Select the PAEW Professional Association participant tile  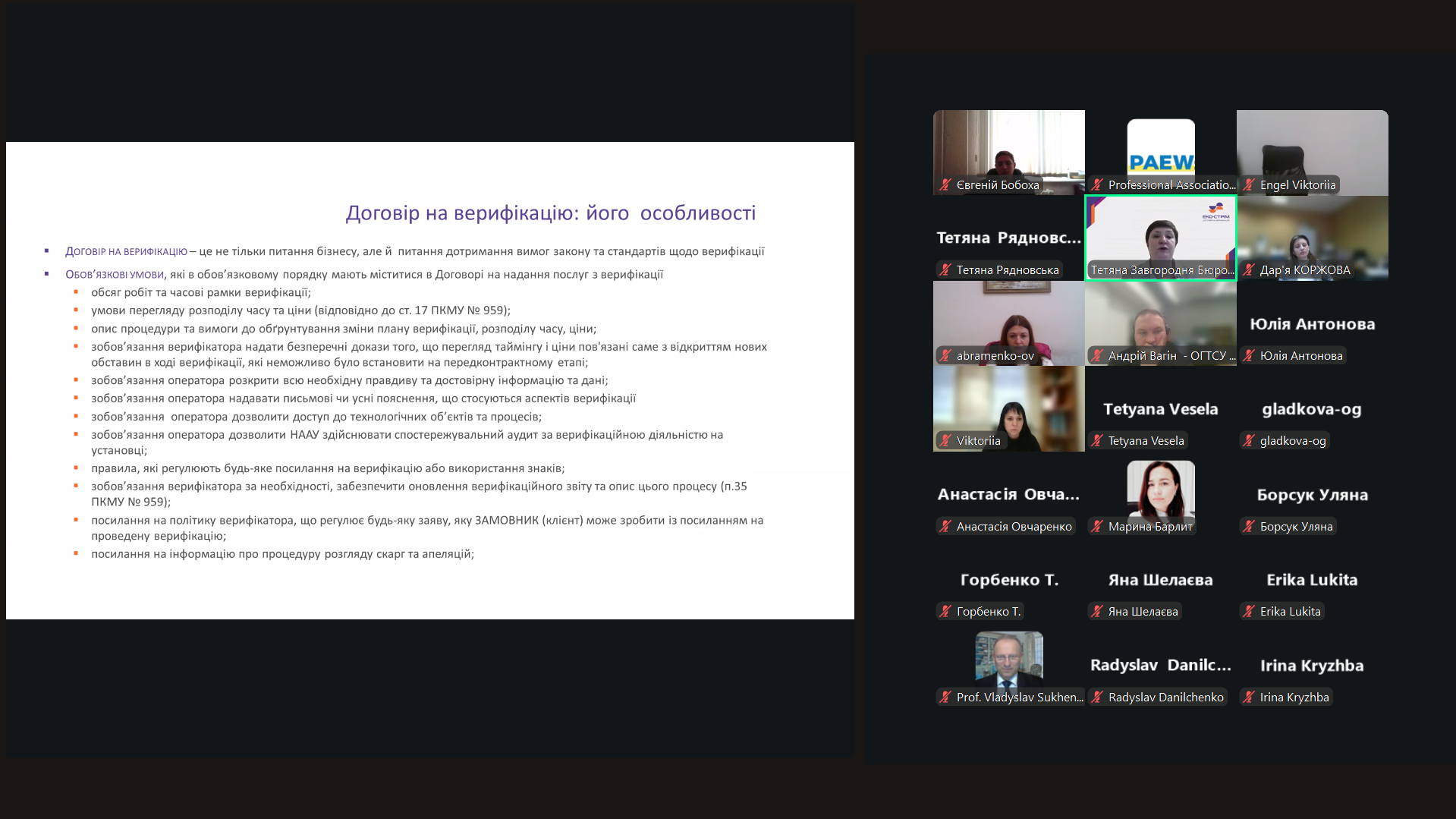tap(1160, 152)
